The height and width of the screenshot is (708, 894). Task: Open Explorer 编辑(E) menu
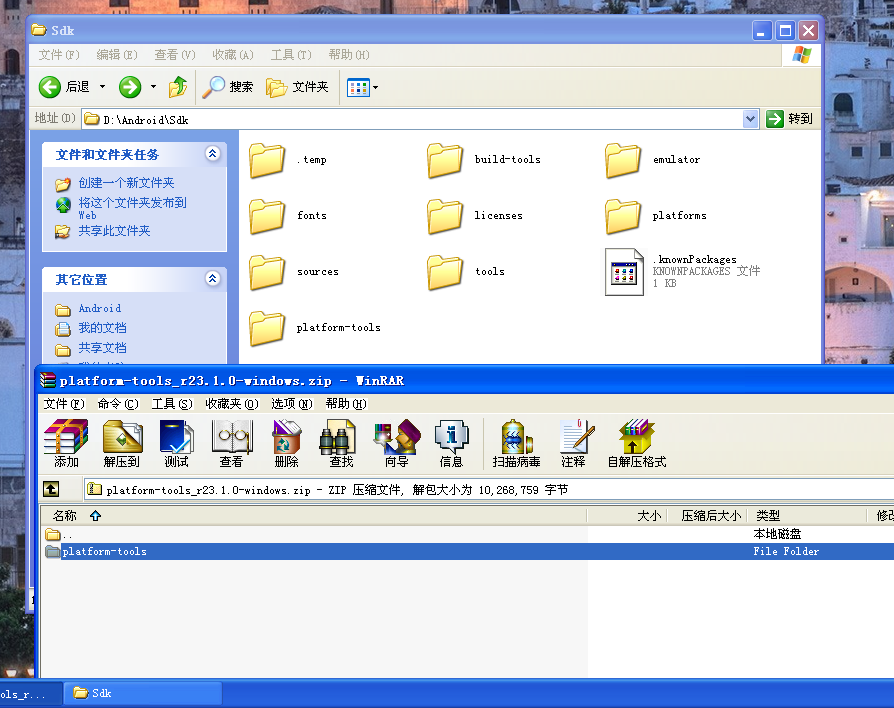point(117,55)
